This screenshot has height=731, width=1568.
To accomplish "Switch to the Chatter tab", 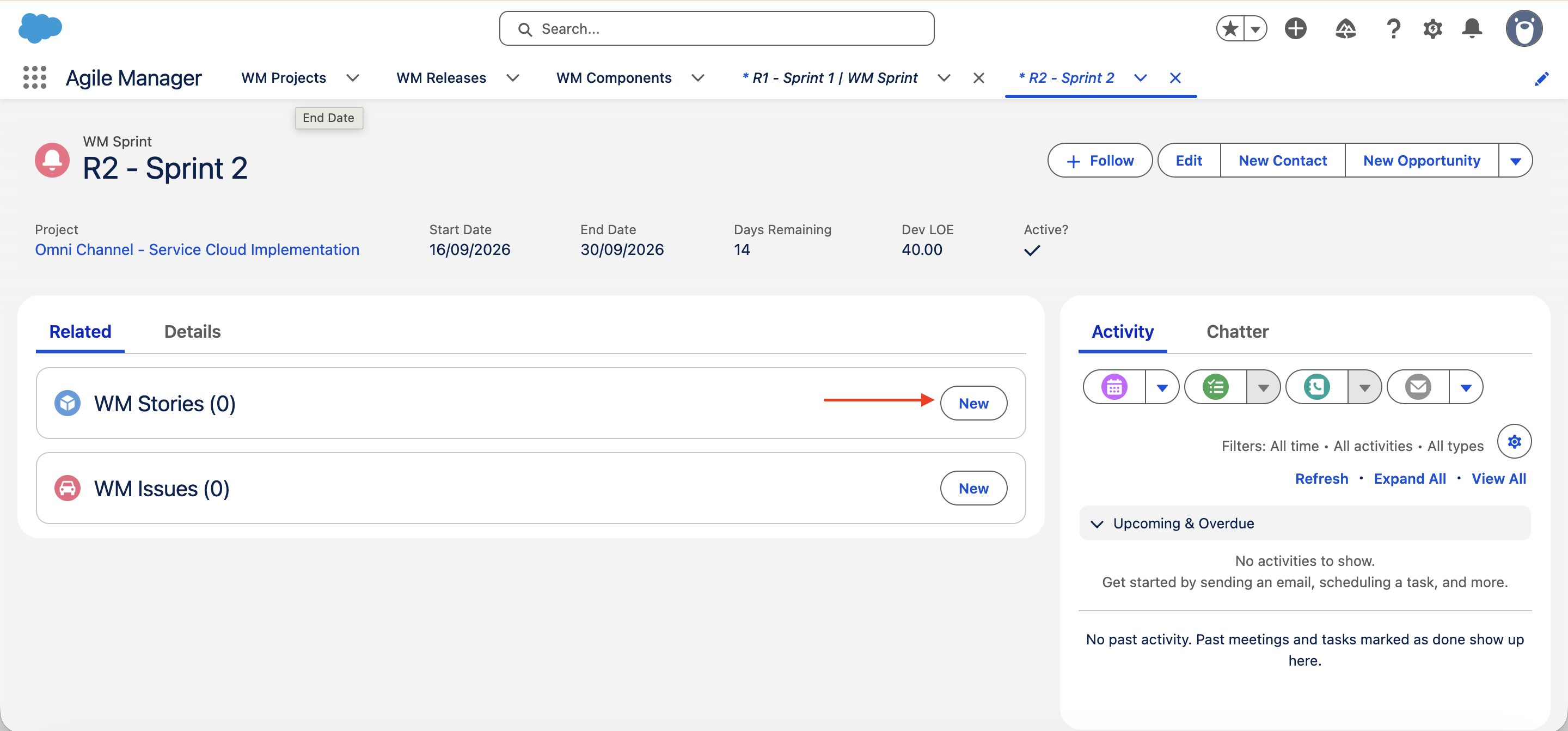I will 1238,331.
